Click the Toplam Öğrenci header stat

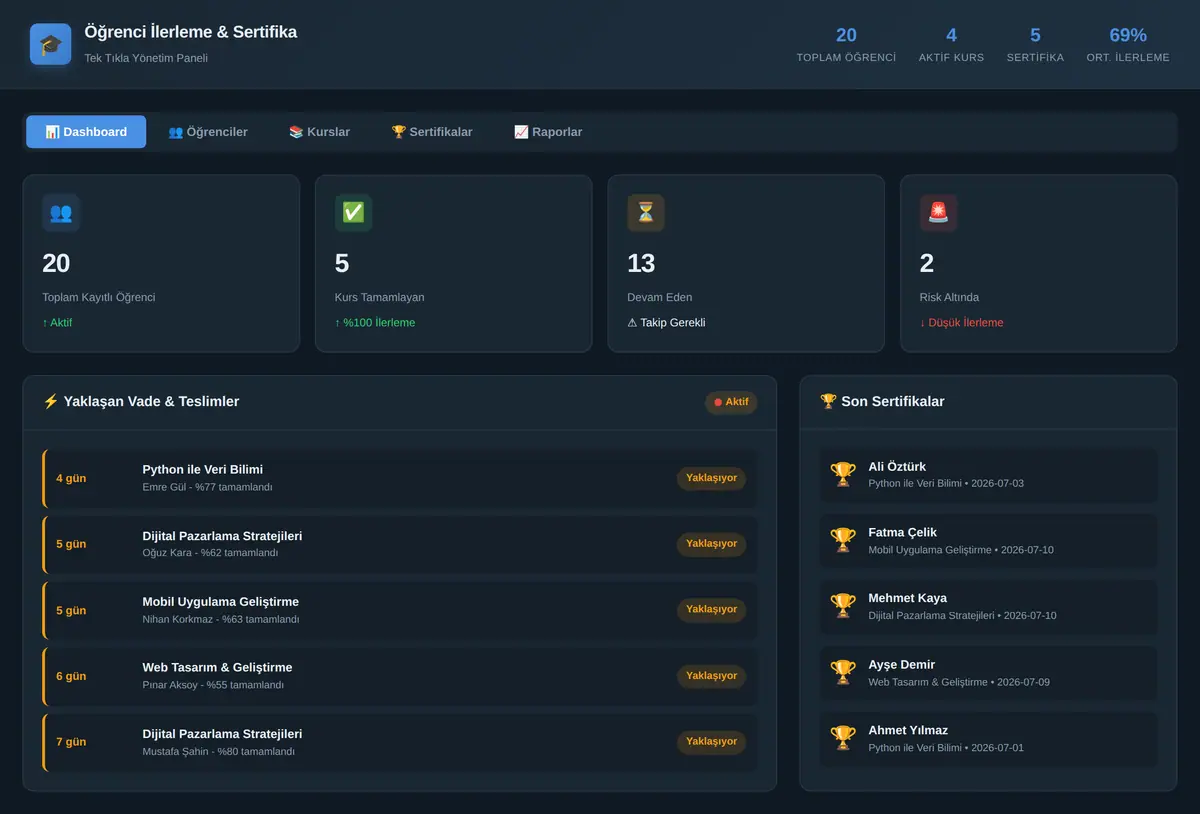[x=846, y=45]
